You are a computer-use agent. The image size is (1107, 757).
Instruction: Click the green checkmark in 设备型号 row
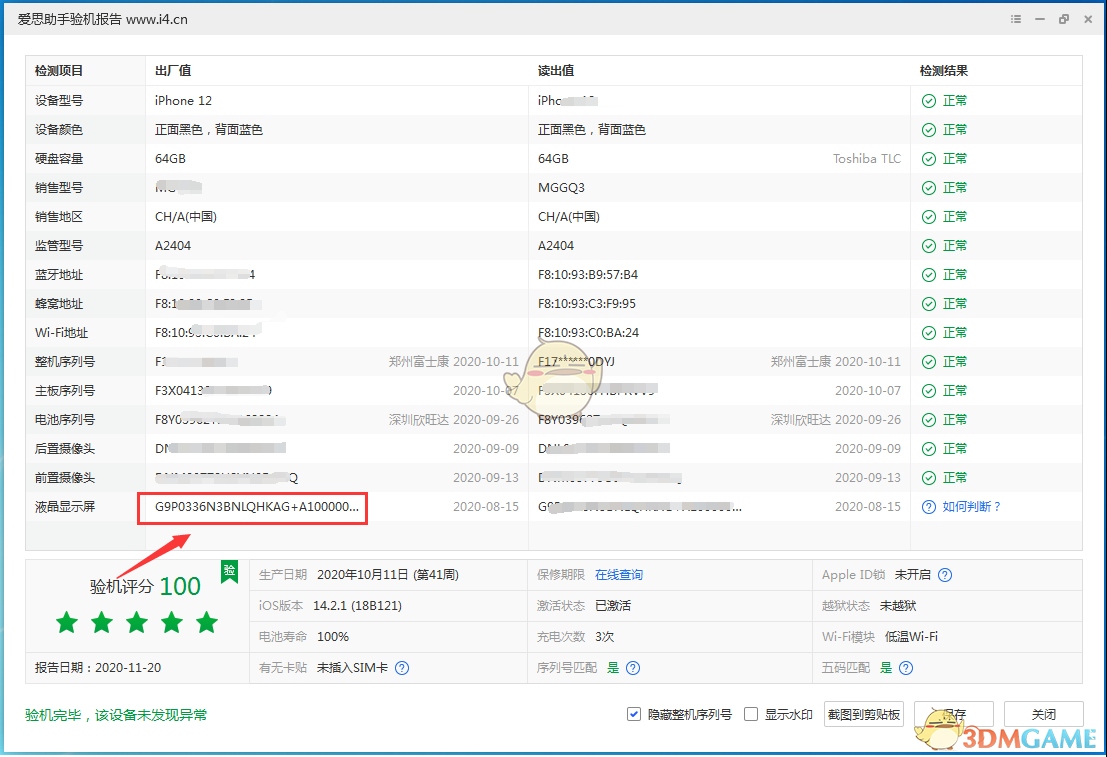929,101
